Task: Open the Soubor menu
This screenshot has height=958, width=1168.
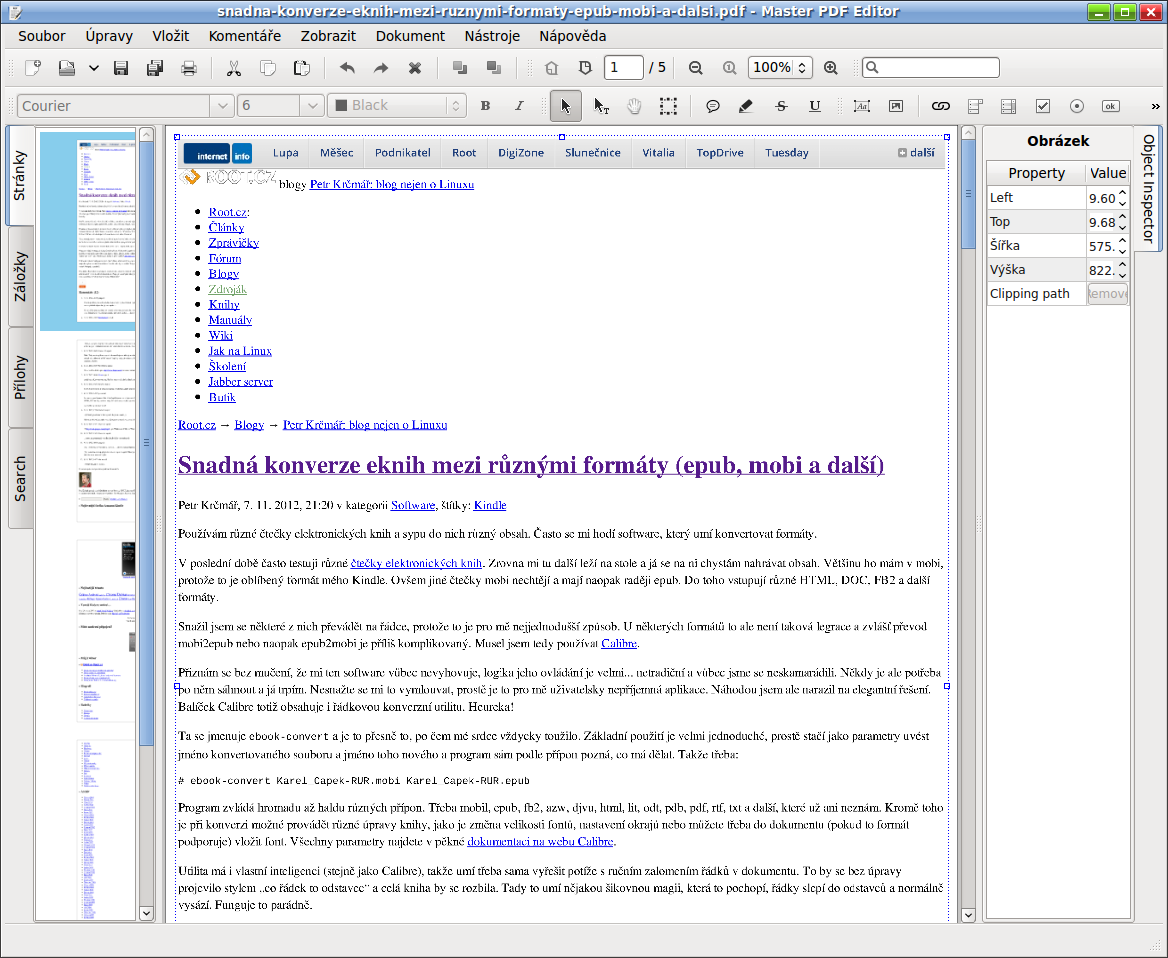Action: (x=42, y=36)
